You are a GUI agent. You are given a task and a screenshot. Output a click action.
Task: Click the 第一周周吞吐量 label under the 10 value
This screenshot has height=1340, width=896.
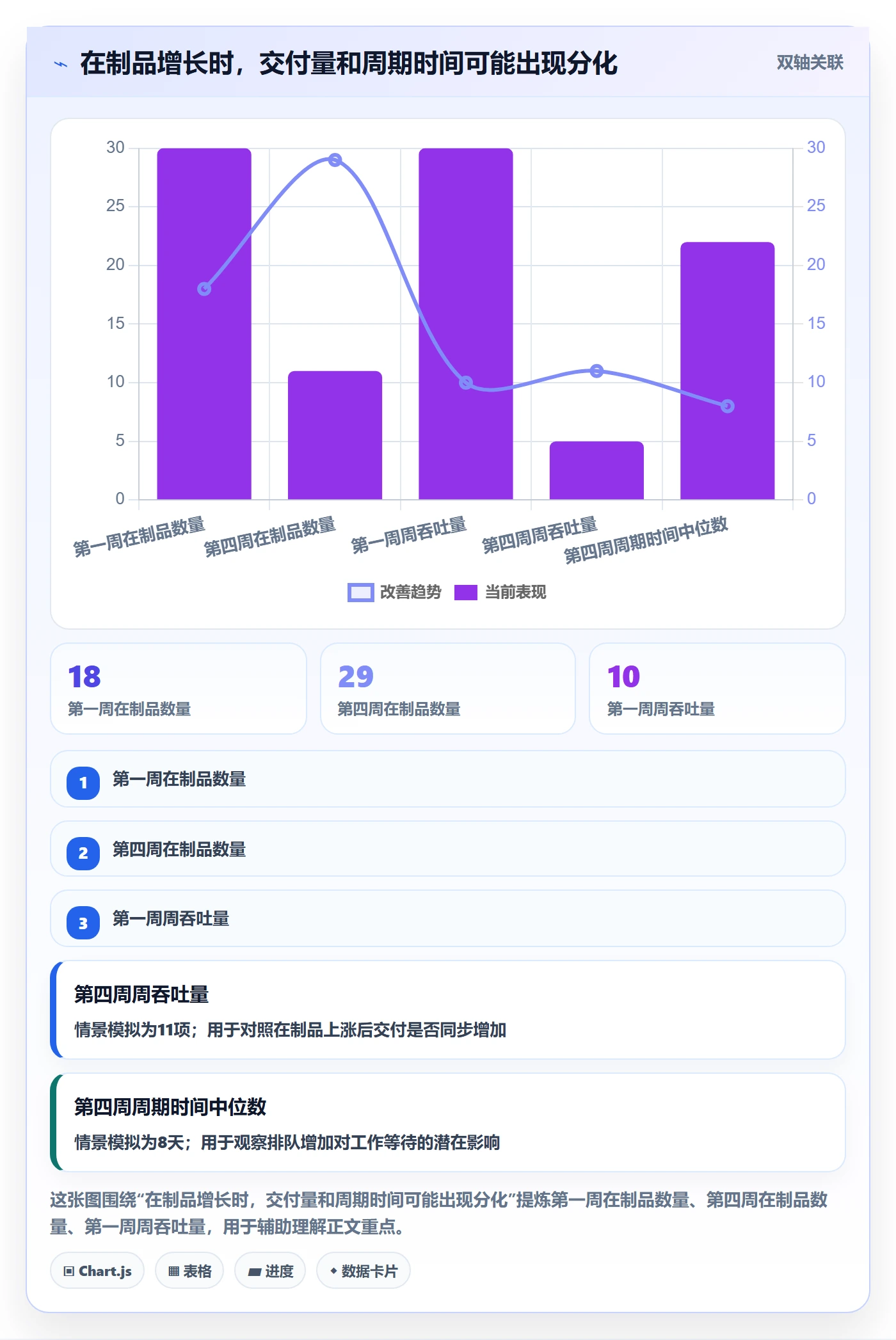click(x=661, y=709)
